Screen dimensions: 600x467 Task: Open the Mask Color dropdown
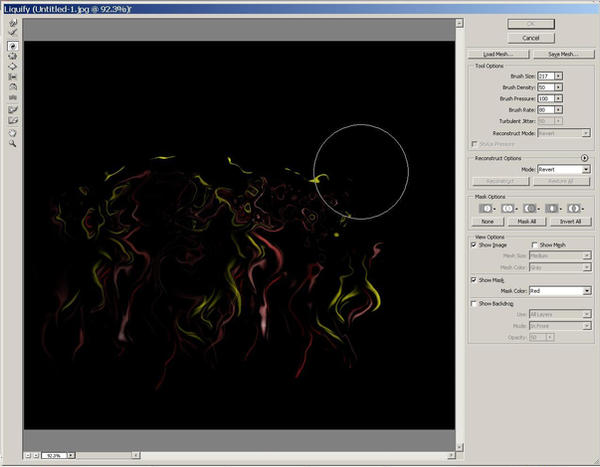click(x=560, y=291)
